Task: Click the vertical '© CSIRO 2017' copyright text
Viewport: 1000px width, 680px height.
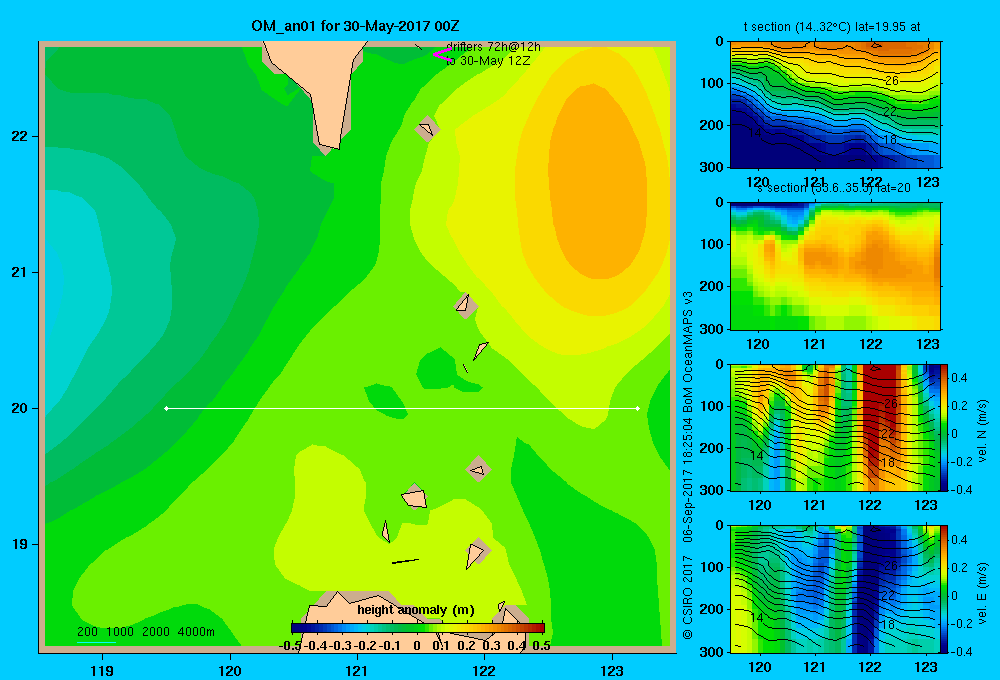Action: pyautogui.click(x=688, y=597)
